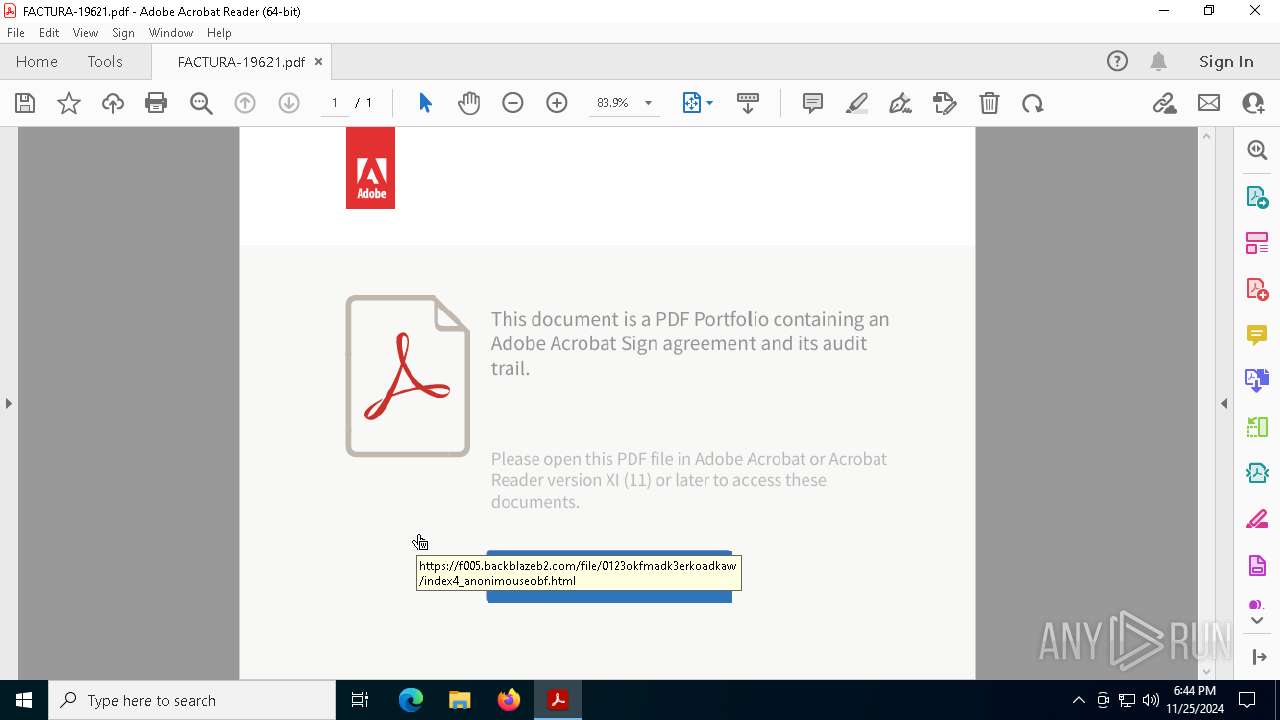The height and width of the screenshot is (720, 1280).
Task: Open purple page tool in sidebar
Action: coord(1257,566)
